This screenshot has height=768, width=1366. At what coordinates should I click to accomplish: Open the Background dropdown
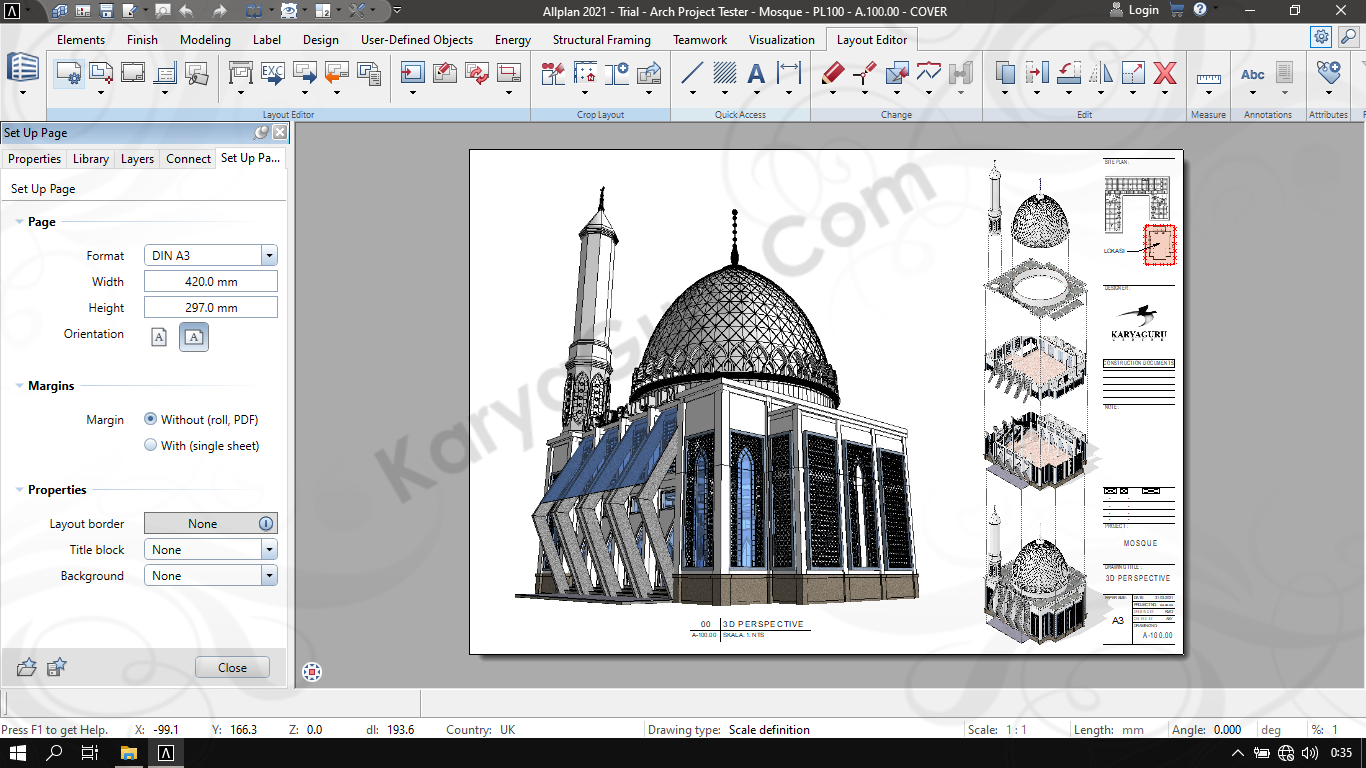(x=268, y=576)
